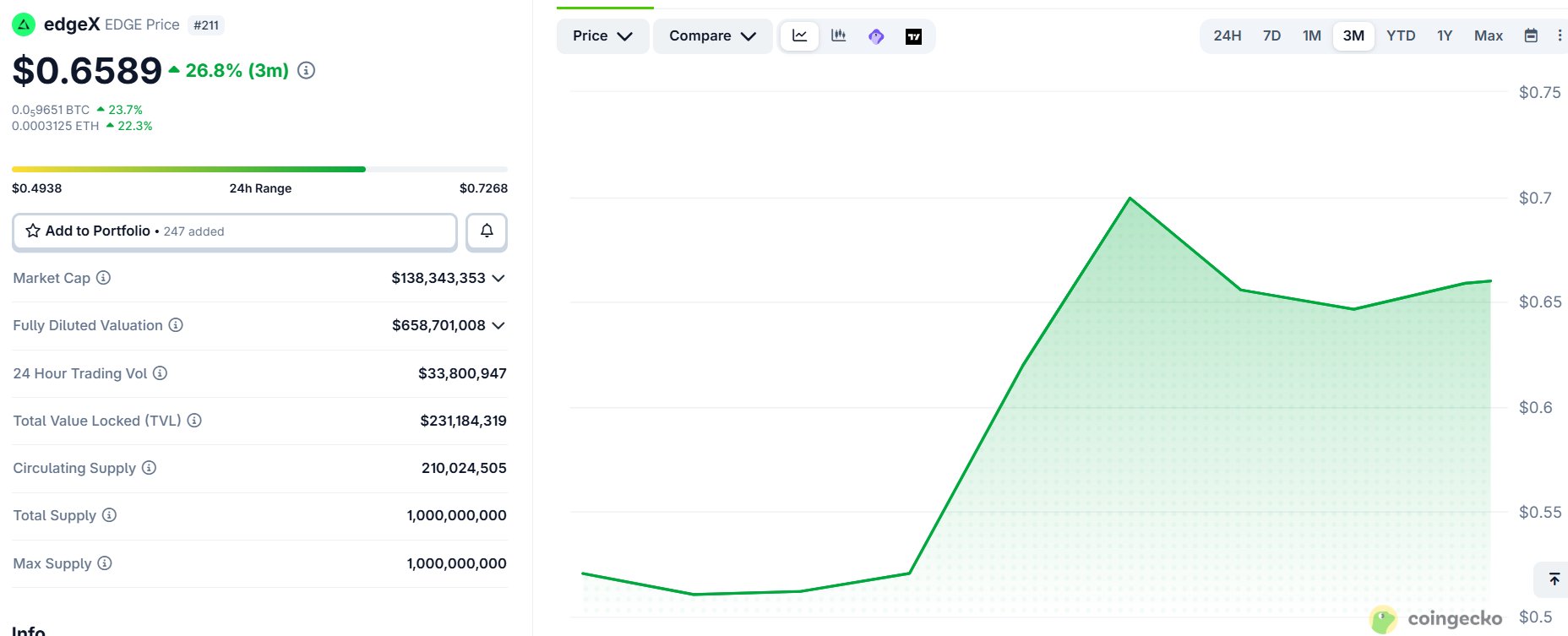Expand the Fully Diluted Valuation chevron

(498, 325)
